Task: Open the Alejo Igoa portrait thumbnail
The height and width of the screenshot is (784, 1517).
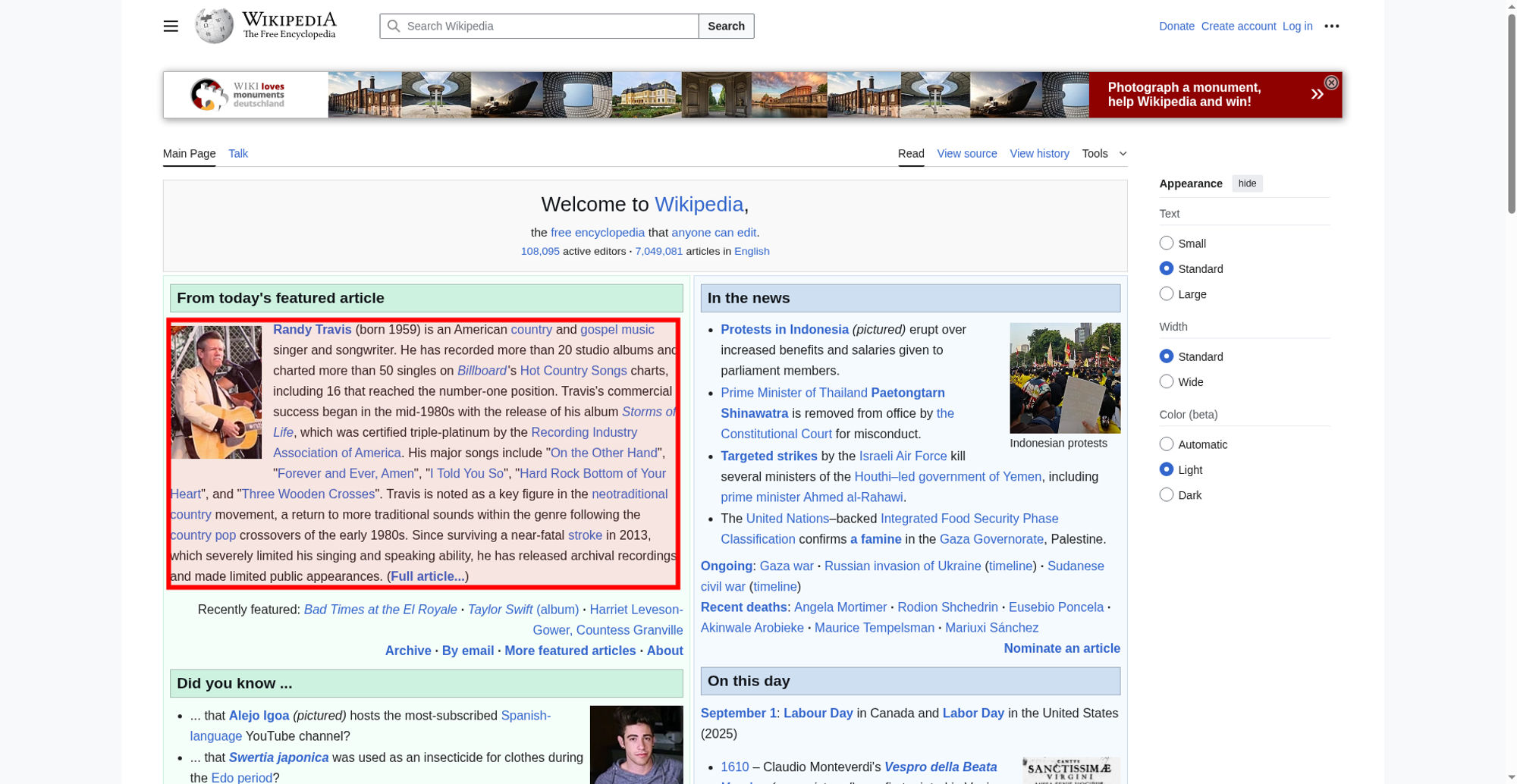Action: click(636, 745)
